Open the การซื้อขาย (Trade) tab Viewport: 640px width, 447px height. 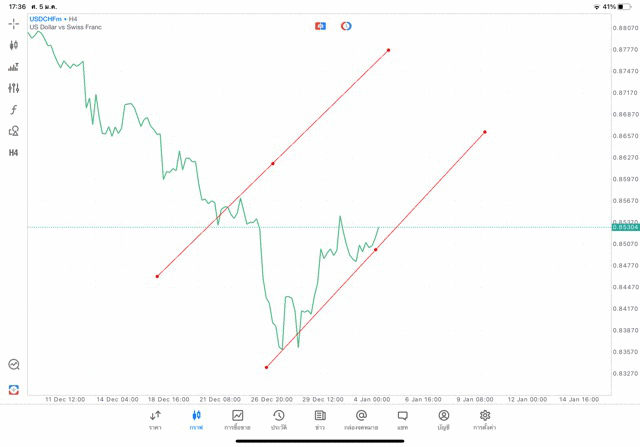coord(237,420)
